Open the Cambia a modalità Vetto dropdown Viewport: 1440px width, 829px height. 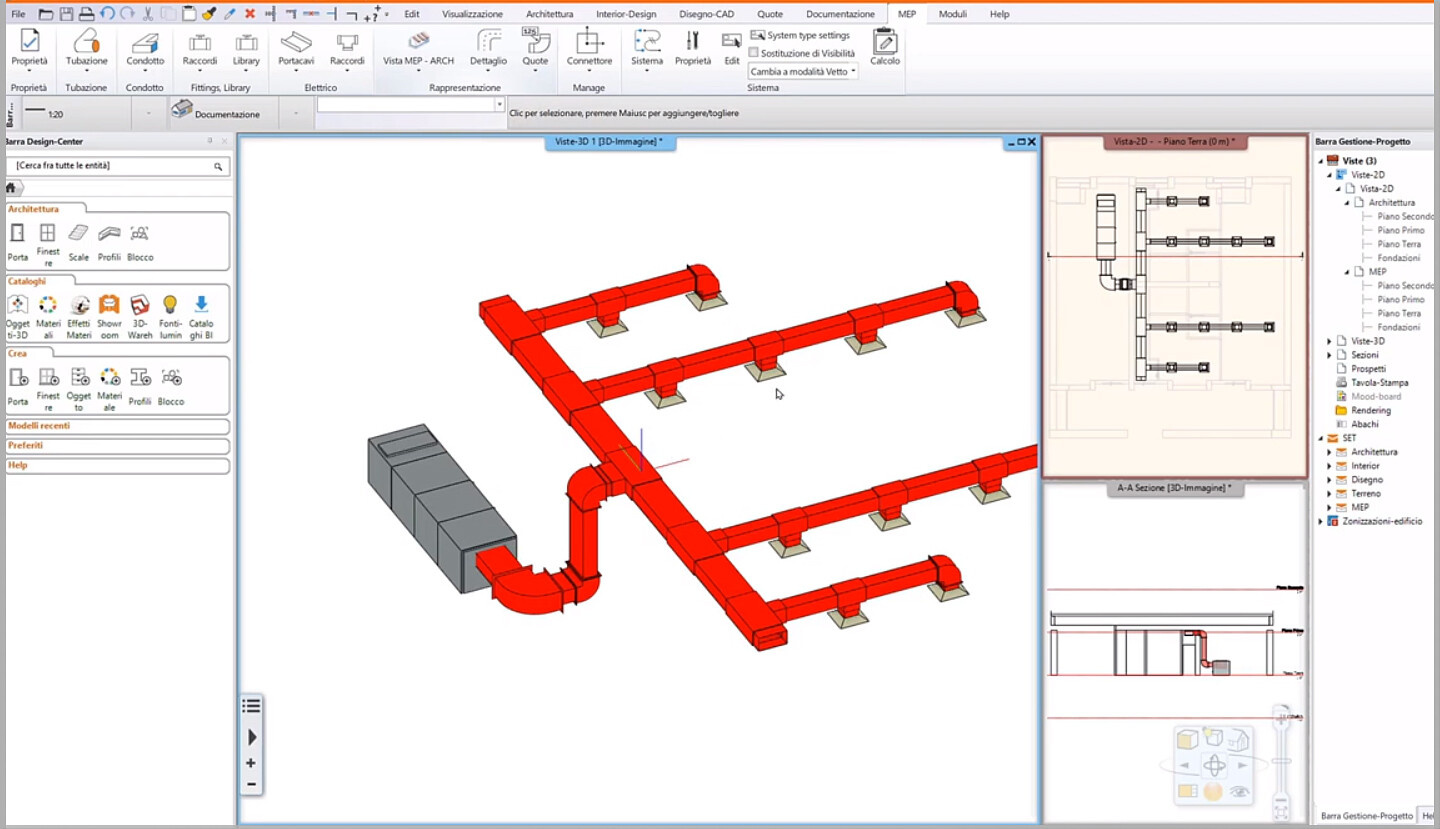tap(803, 72)
